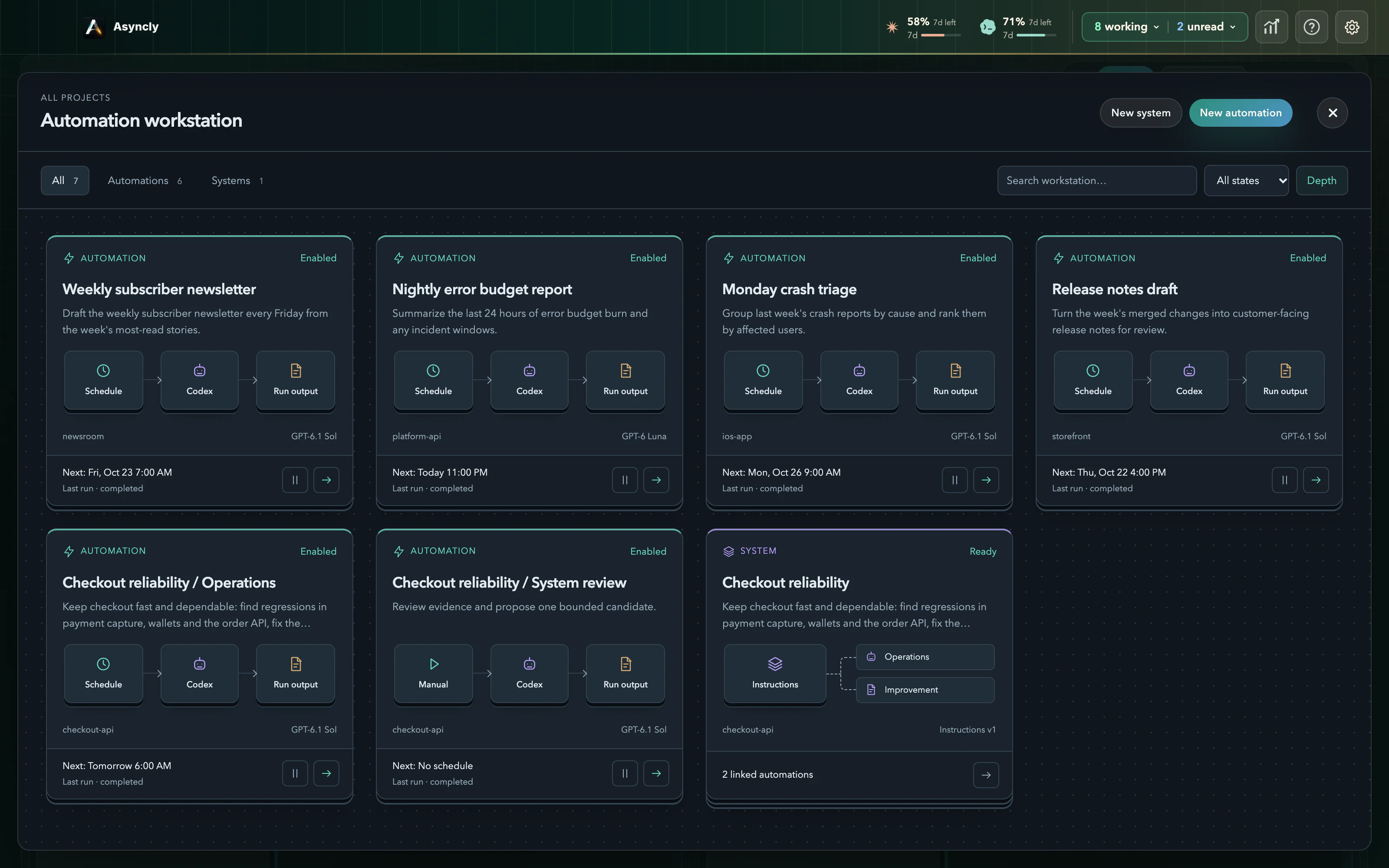This screenshot has height=868, width=1389.
Task: Switch to the Automations tab
Action: tap(145, 181)
